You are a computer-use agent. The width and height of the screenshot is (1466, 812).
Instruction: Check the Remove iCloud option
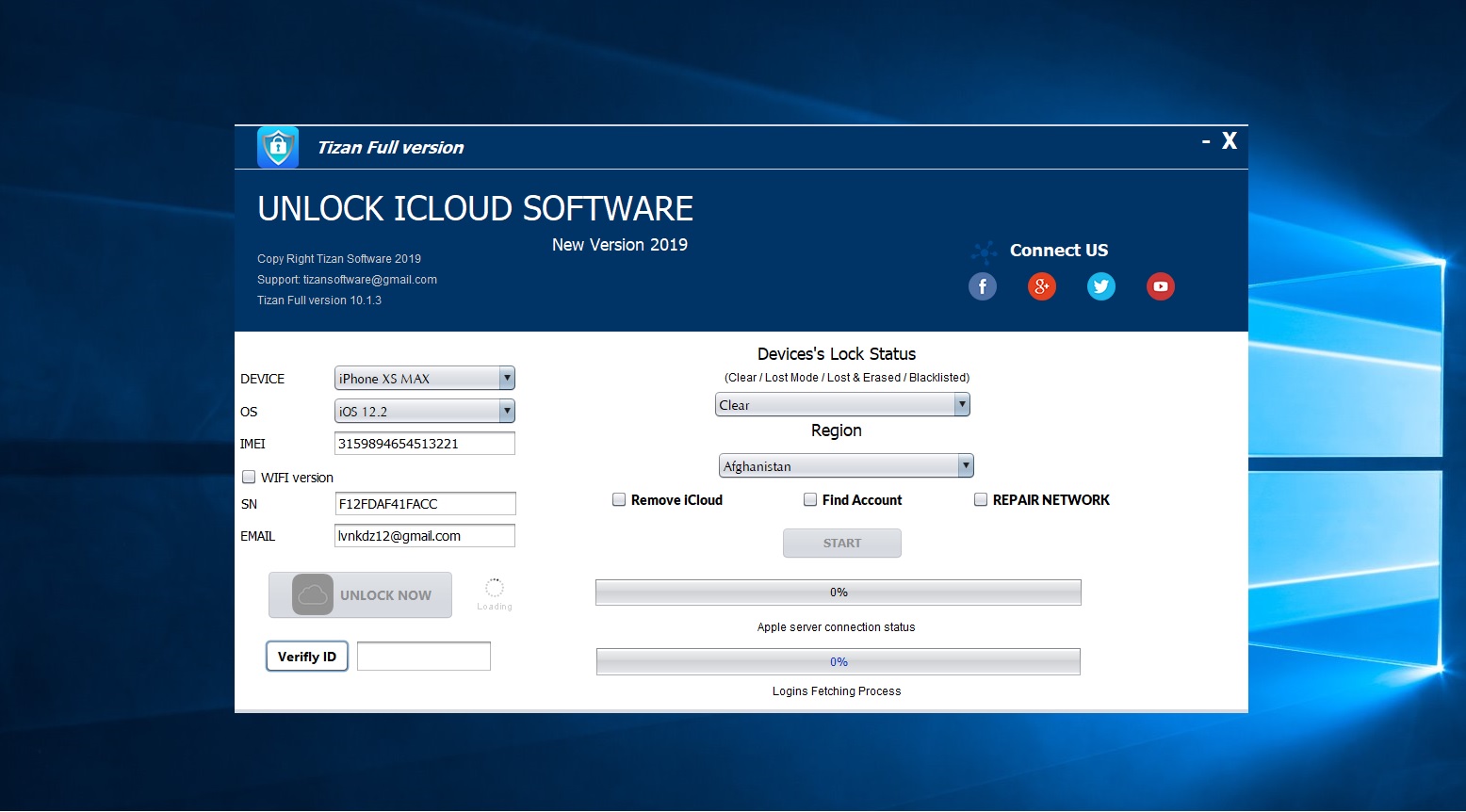tap(619, 499)
